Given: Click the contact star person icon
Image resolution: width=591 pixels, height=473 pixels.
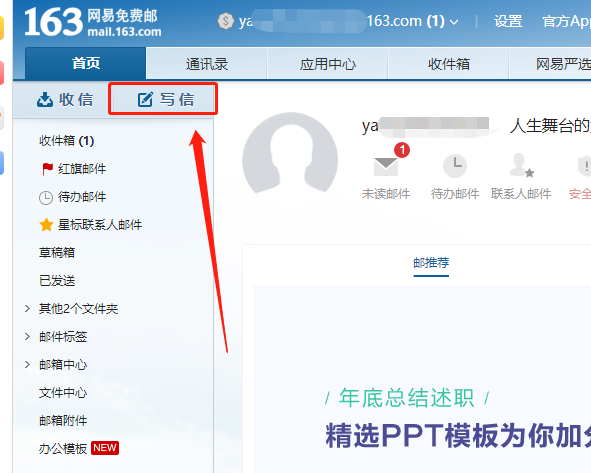Looking at the screenshot, I should (522, 165).
